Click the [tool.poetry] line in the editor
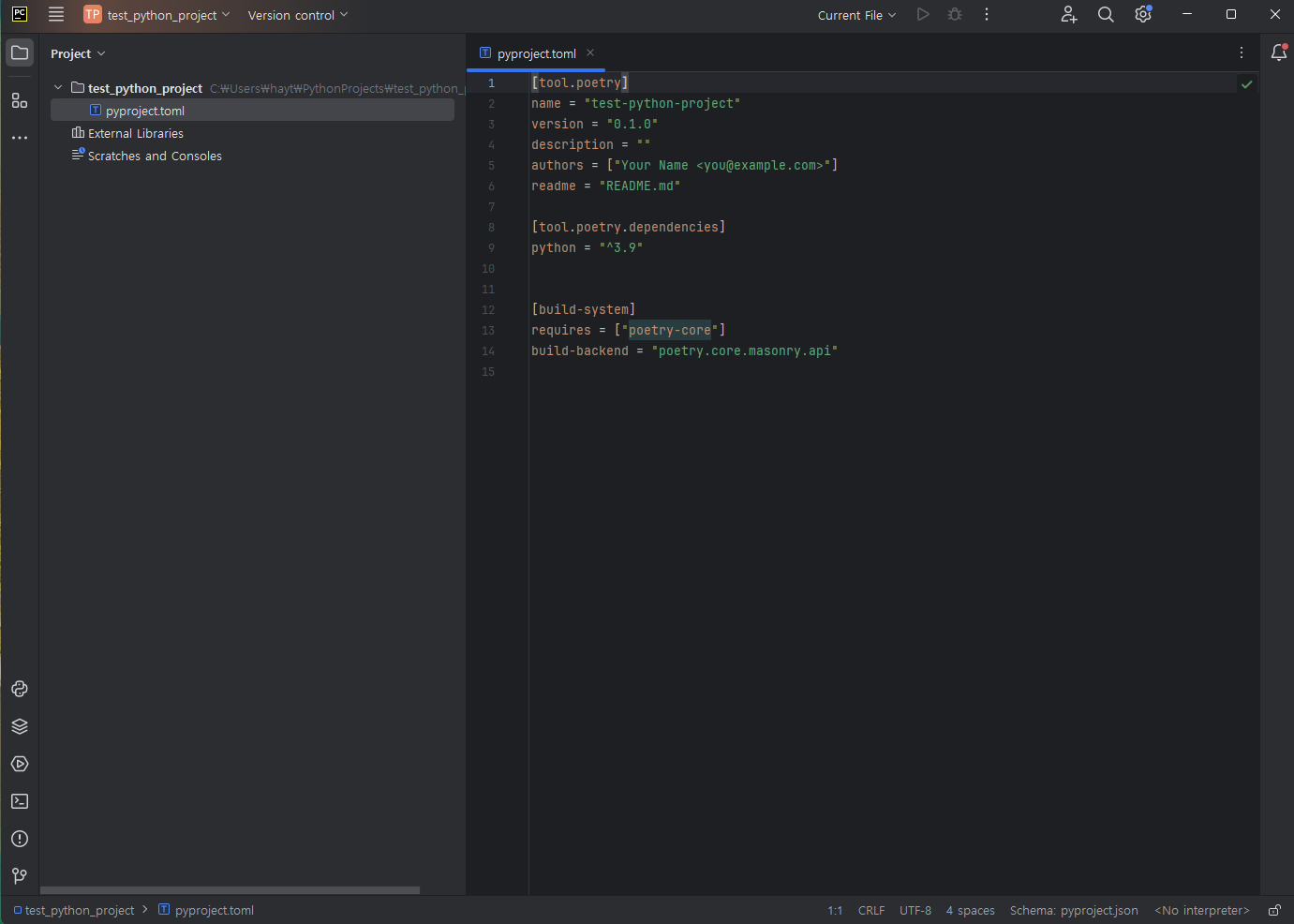 580,82
